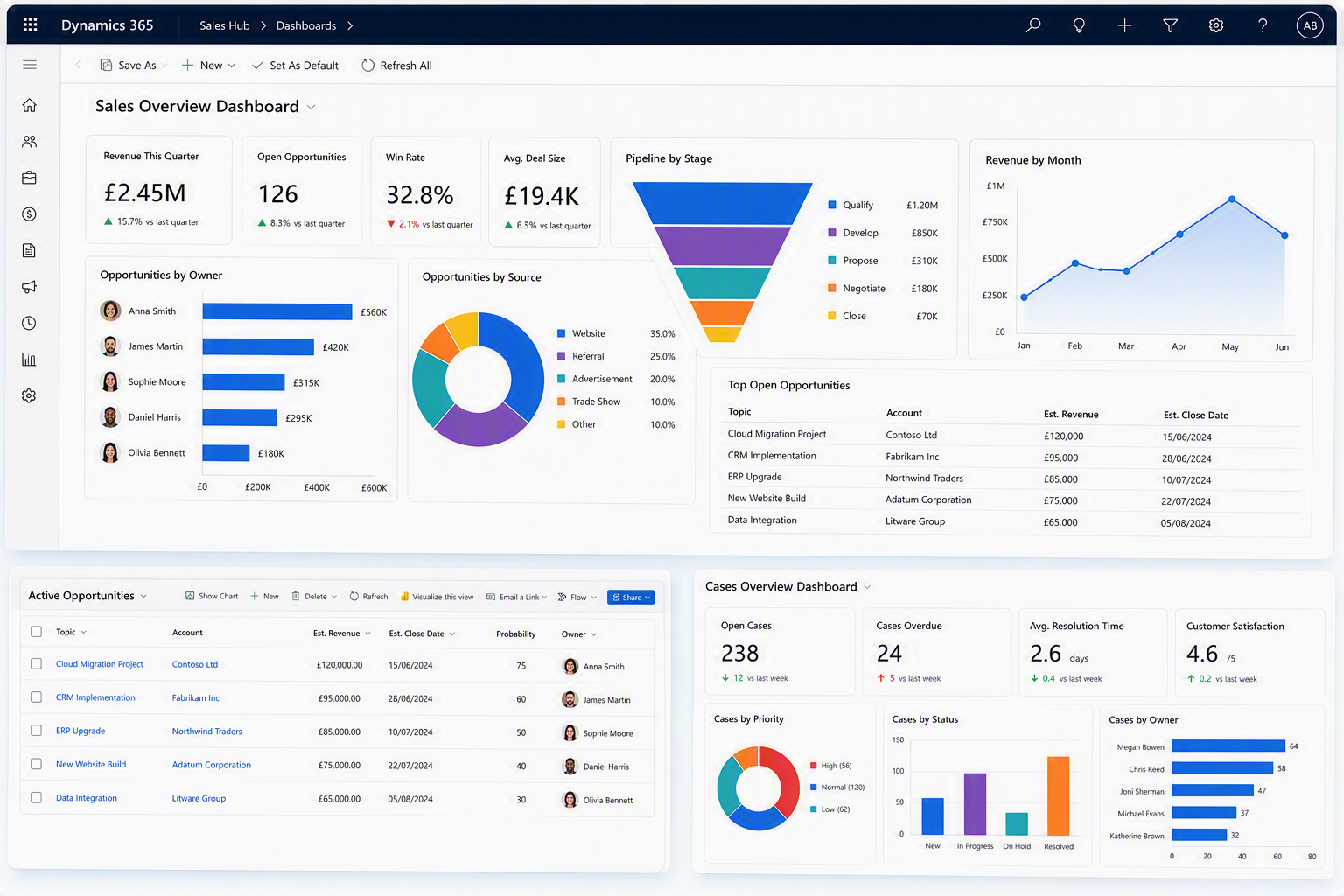Open the settings gear in the top bar

[x=1215, y=25]
